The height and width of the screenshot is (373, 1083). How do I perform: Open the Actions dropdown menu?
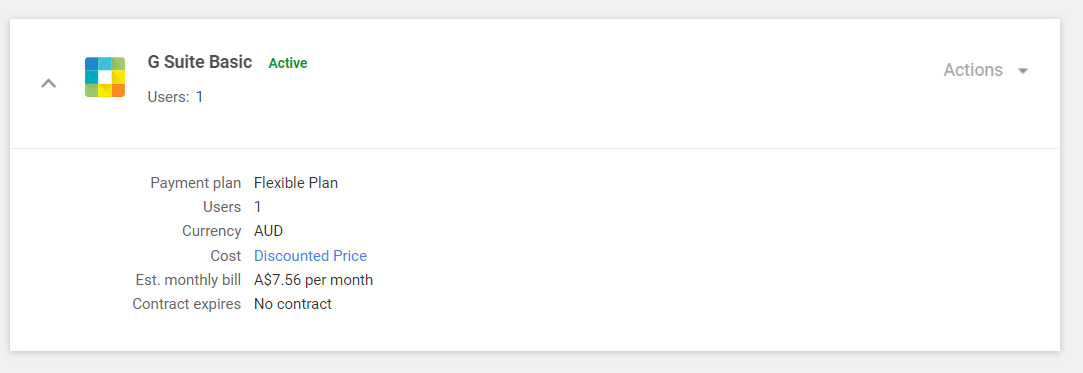[986, 70]
